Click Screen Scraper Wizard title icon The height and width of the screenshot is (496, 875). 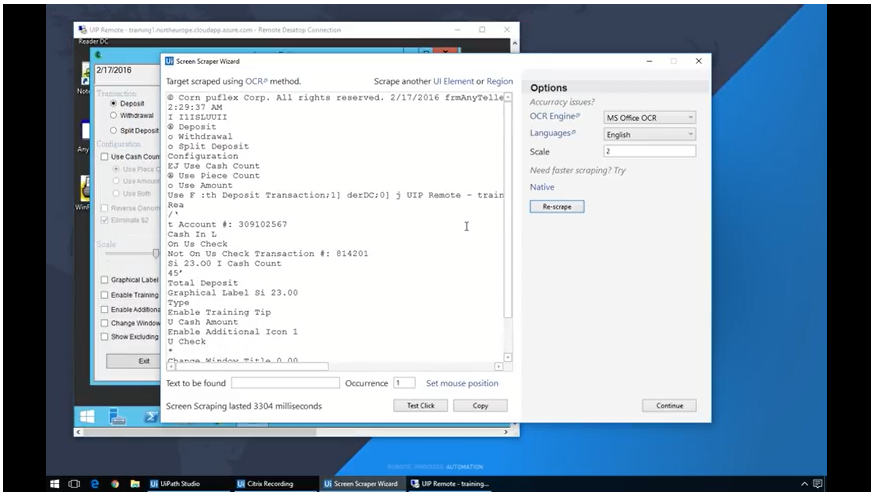(x=170, y=61)
